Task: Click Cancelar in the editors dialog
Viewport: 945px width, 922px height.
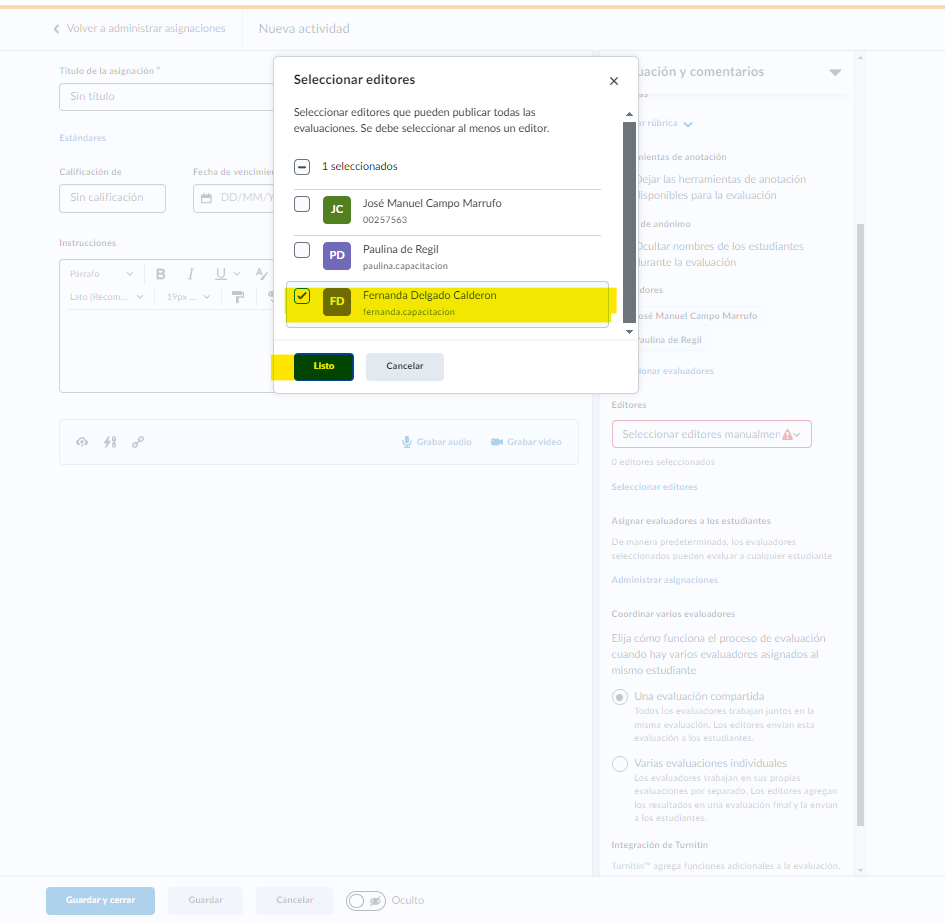Action: tap(404, 367)
